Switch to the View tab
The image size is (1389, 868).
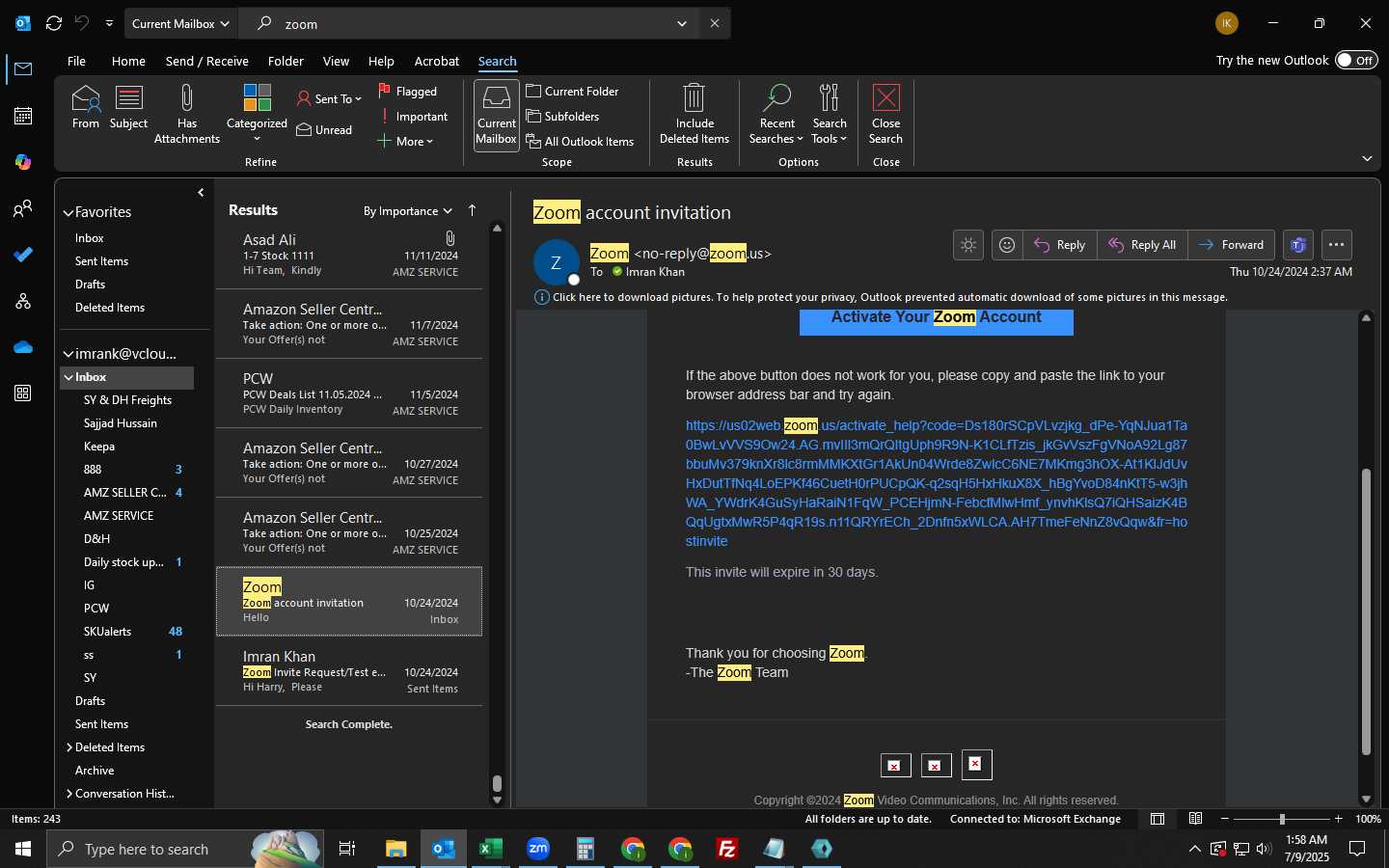(336, 61)
